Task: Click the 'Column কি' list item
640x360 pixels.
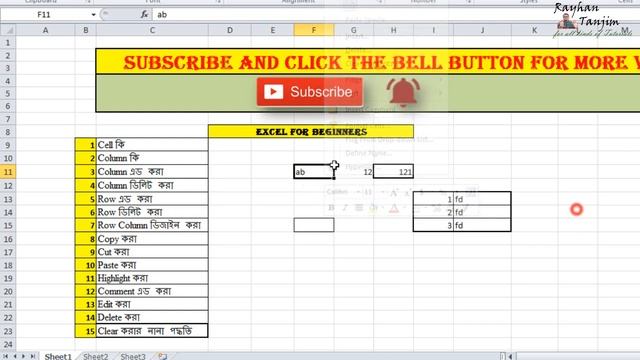Action: click(x=152, y=158)
